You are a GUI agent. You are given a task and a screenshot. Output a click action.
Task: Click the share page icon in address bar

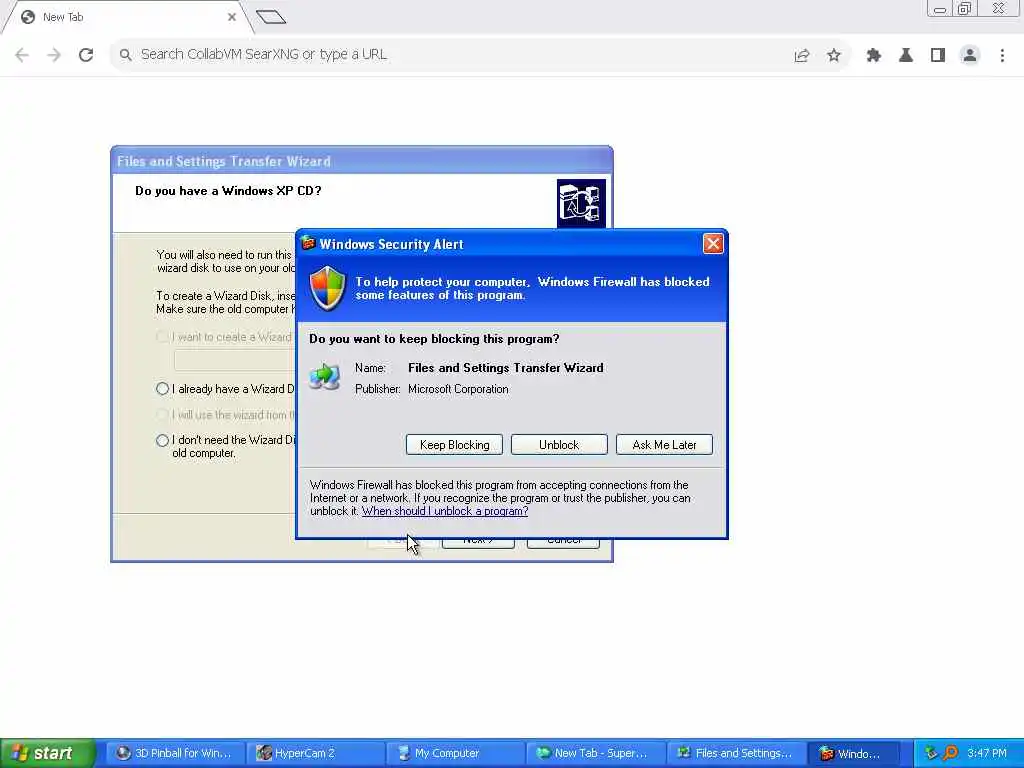tap(802, 56)
